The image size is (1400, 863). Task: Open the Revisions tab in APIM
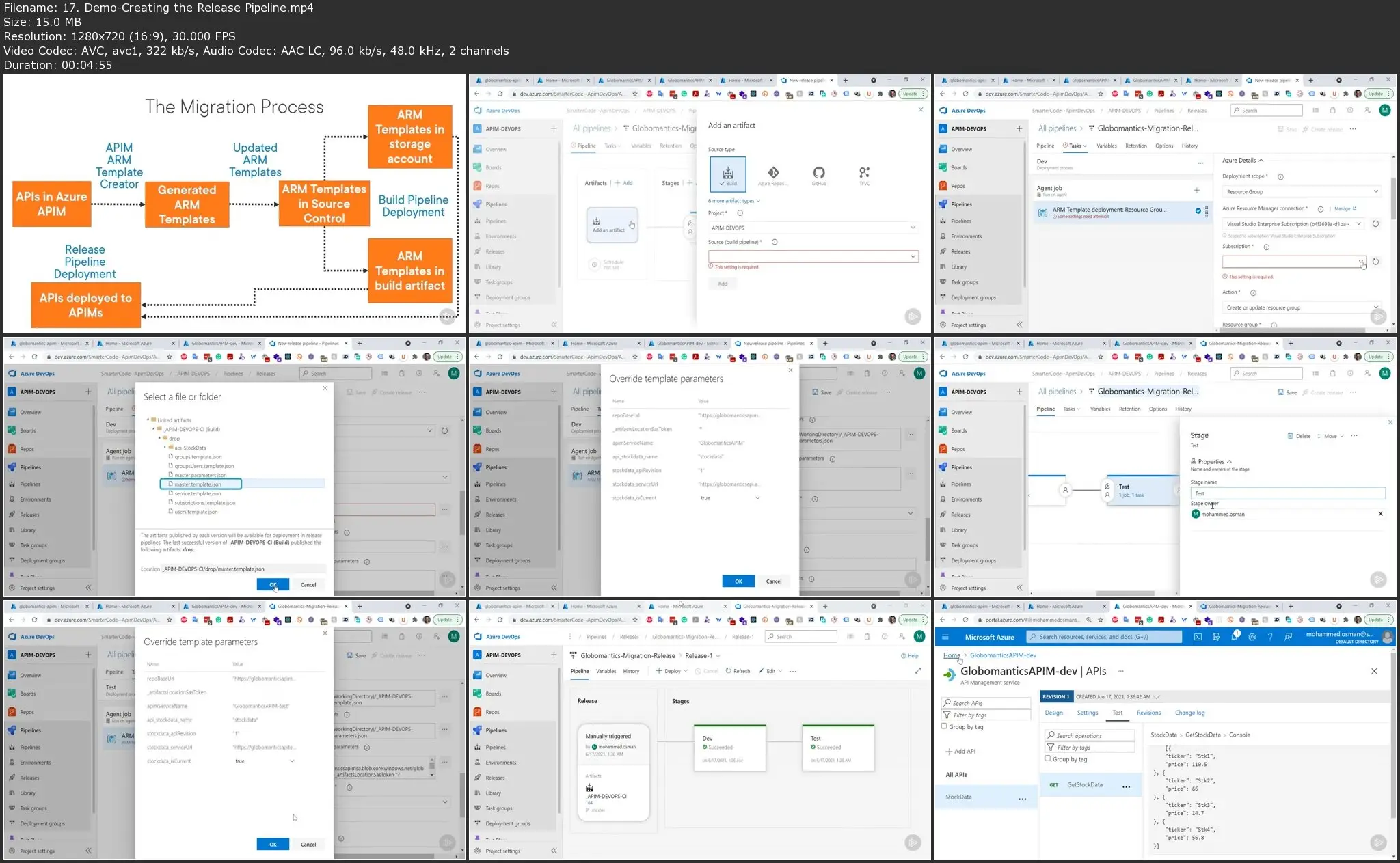pyautogui.click(x=1148, y=713)
